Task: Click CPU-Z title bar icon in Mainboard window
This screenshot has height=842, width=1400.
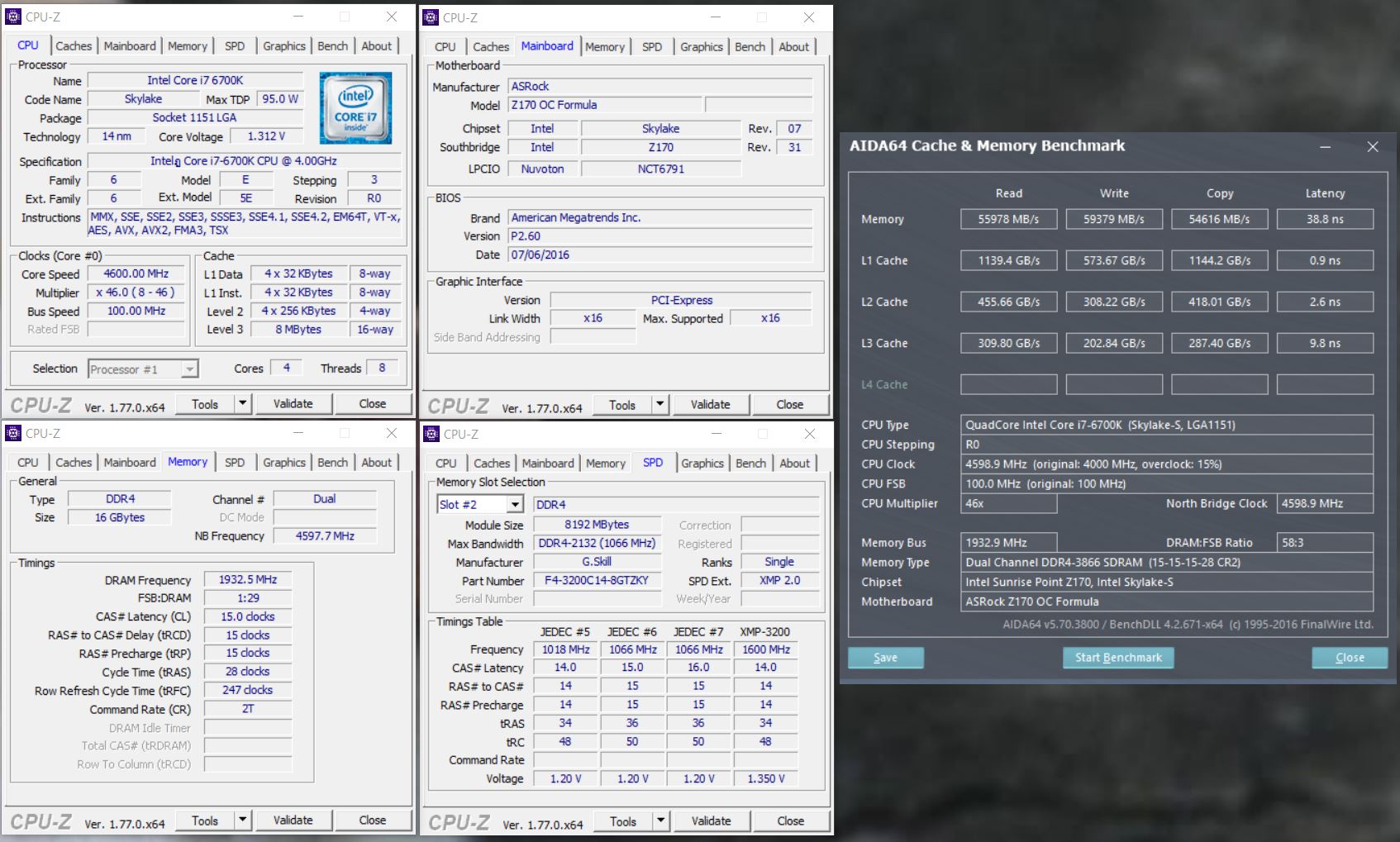Action: point(431,17)
